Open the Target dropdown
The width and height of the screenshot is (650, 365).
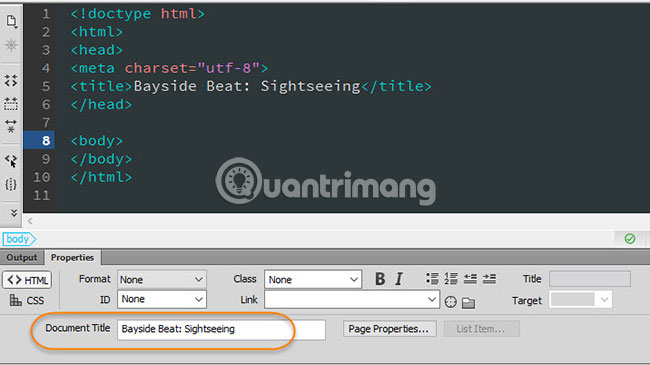580,299
